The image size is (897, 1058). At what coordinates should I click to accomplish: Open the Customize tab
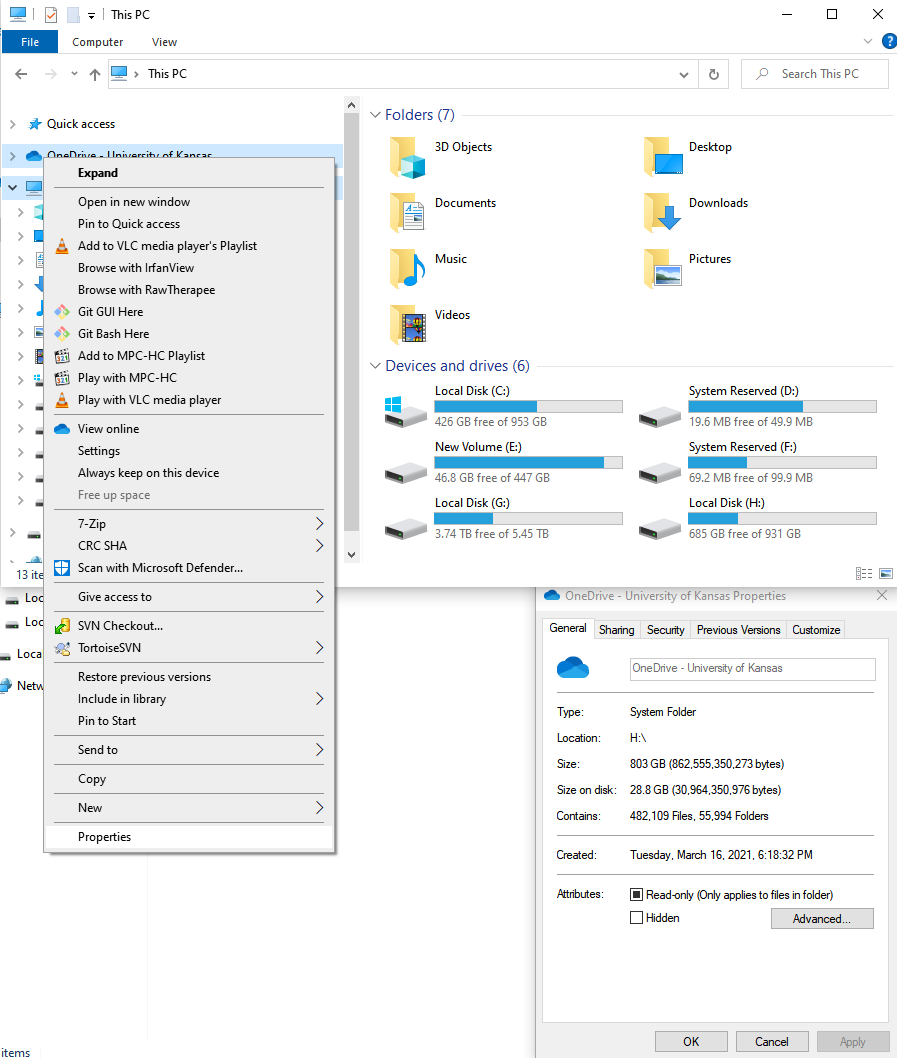[x=816, y=630]
